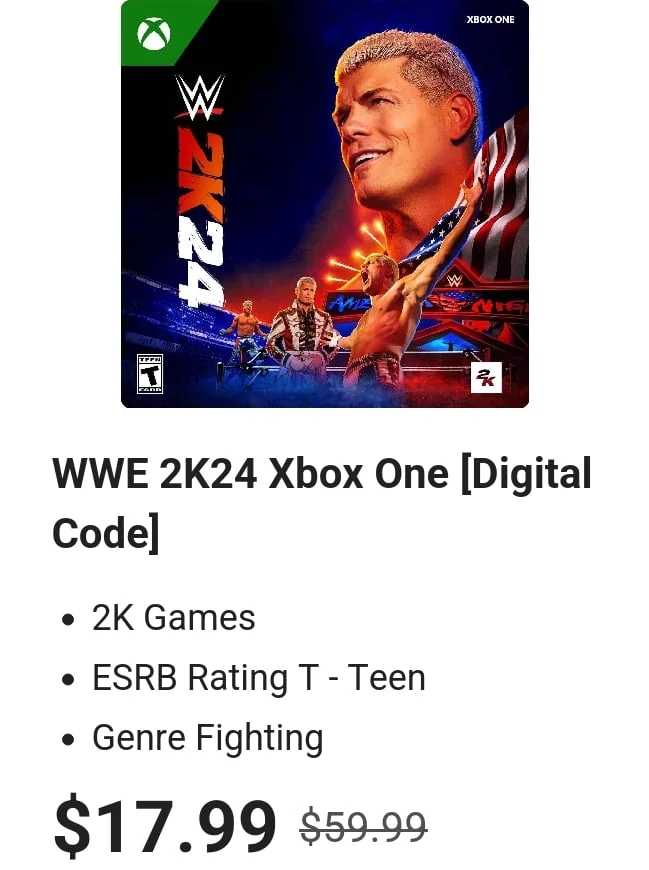
Task: Click the crossed-out $59.99 original price
Action: tap(364, 827)
